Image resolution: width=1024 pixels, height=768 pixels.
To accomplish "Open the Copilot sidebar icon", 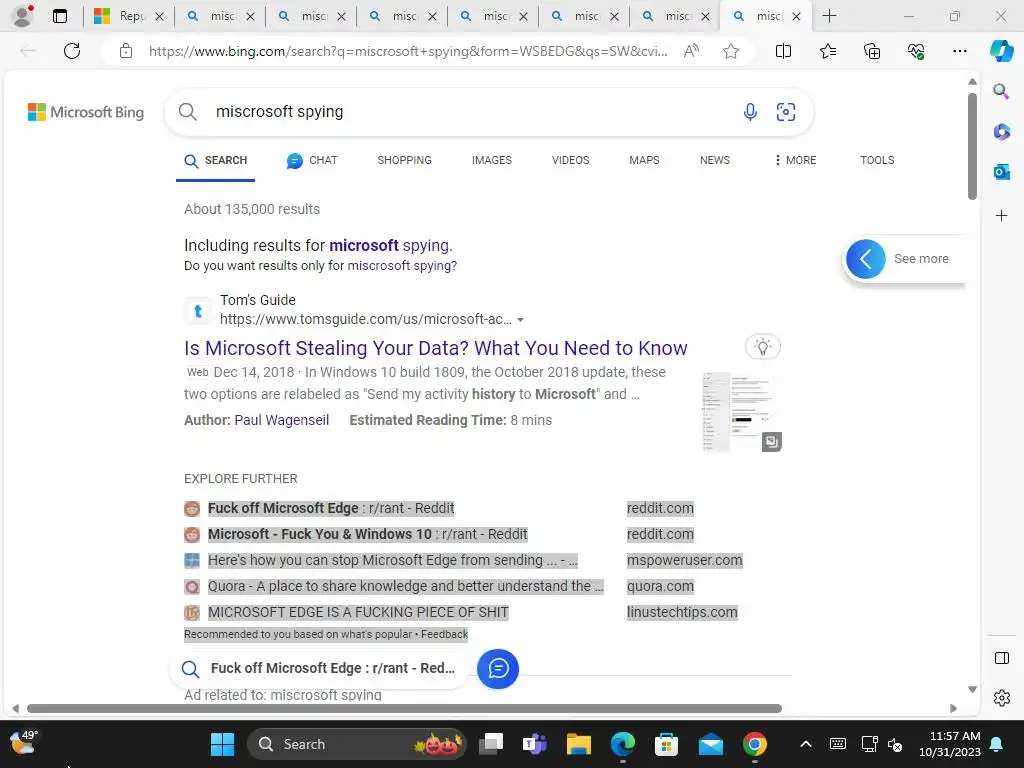I will coord(1001,51).
